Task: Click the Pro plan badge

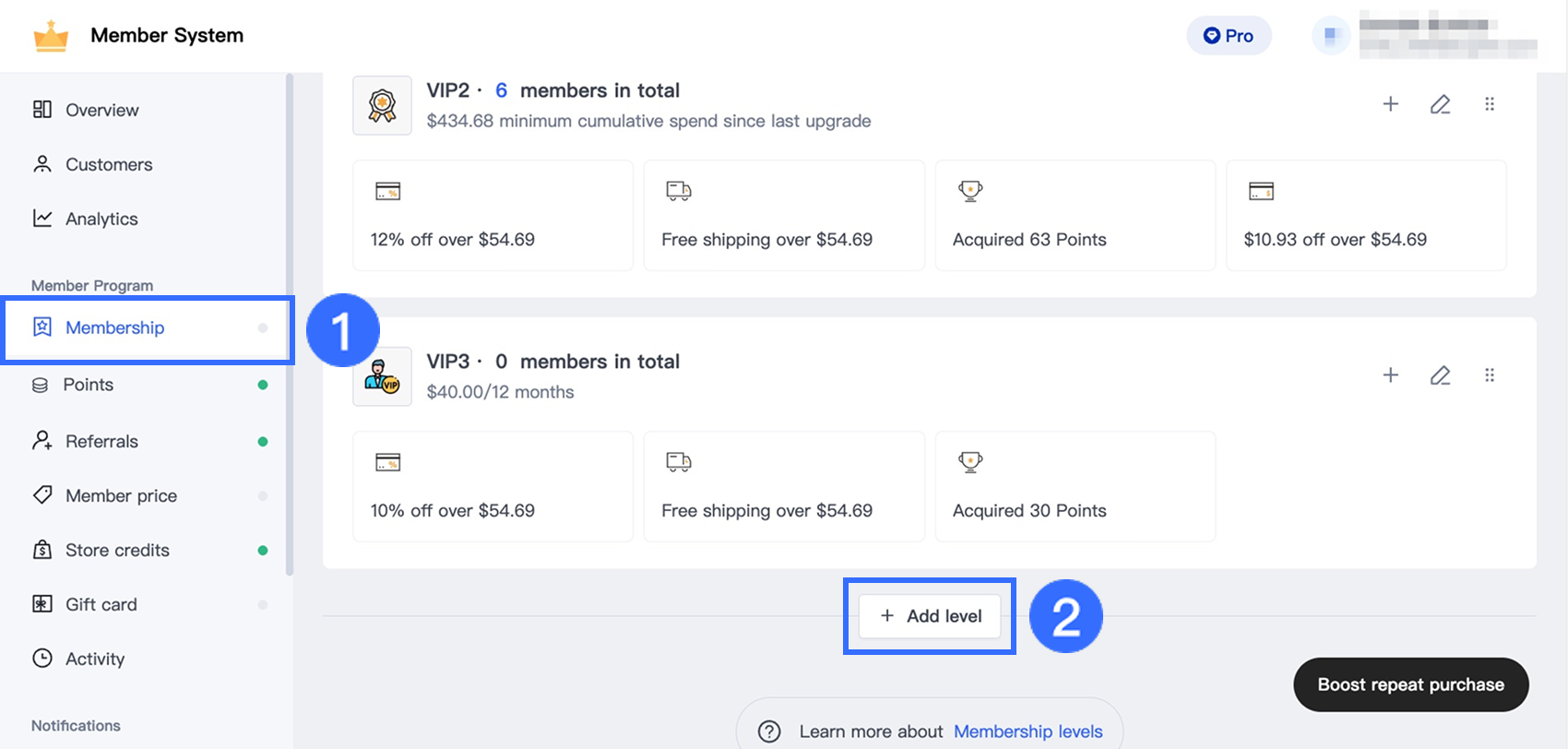Action: (x=1229, y=36)
